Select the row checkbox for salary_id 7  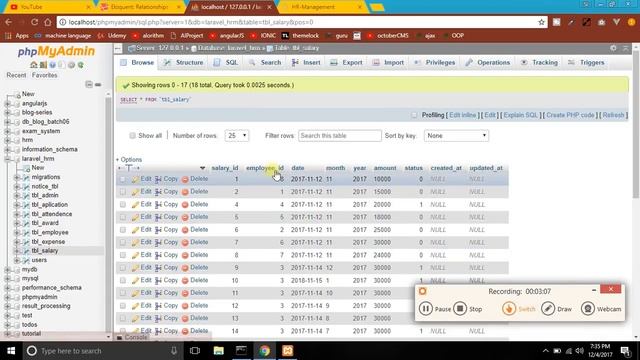pos(123,242)
